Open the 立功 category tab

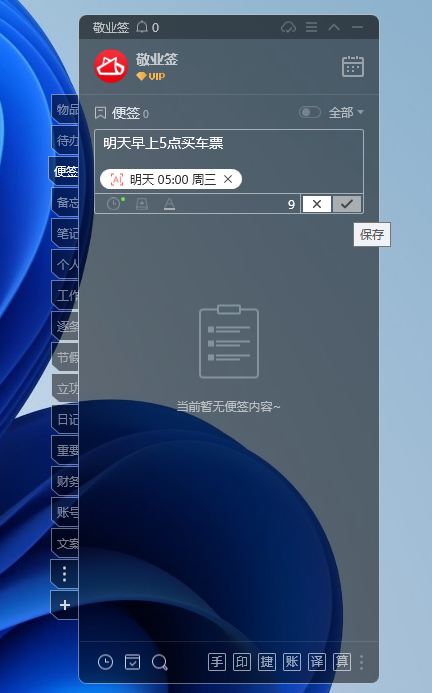pos(65,388)
